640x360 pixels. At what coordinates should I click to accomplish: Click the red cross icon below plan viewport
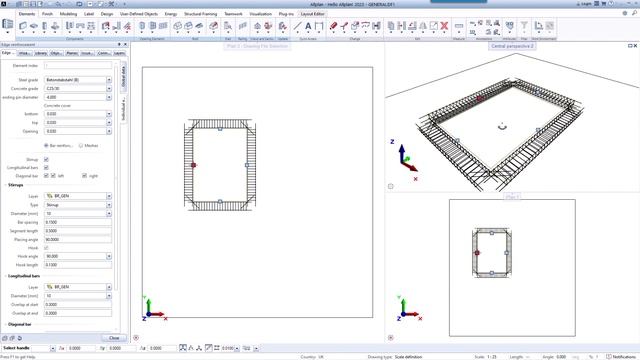click(136, 338)
